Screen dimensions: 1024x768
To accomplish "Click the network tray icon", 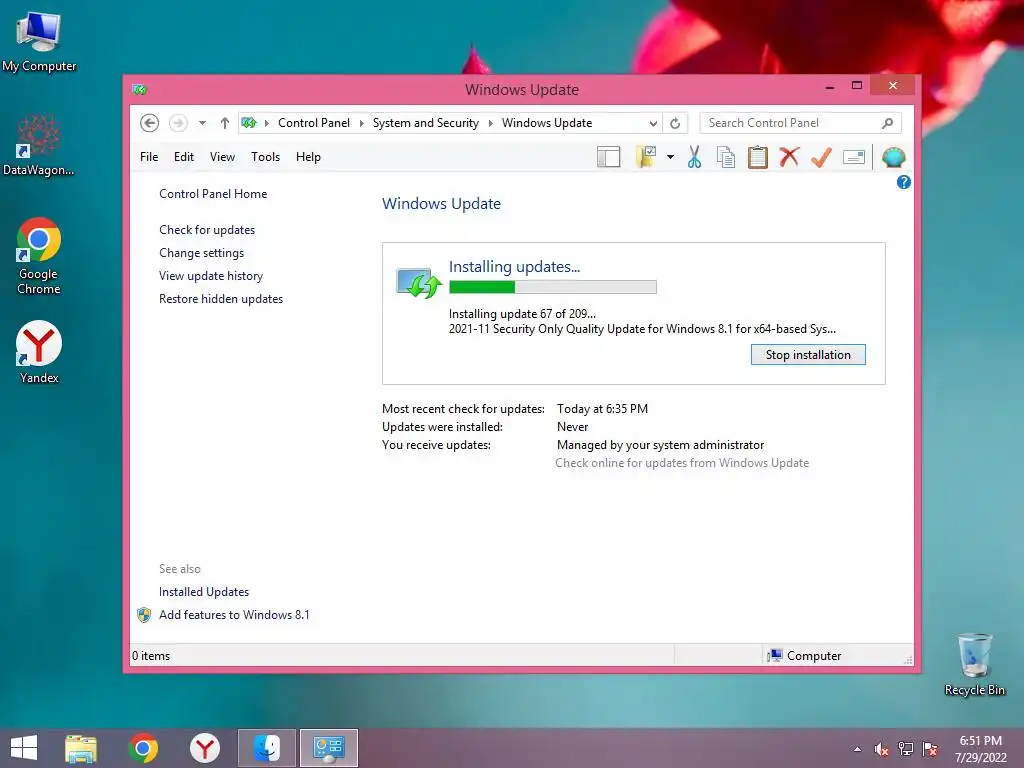I will click(906, 749).
